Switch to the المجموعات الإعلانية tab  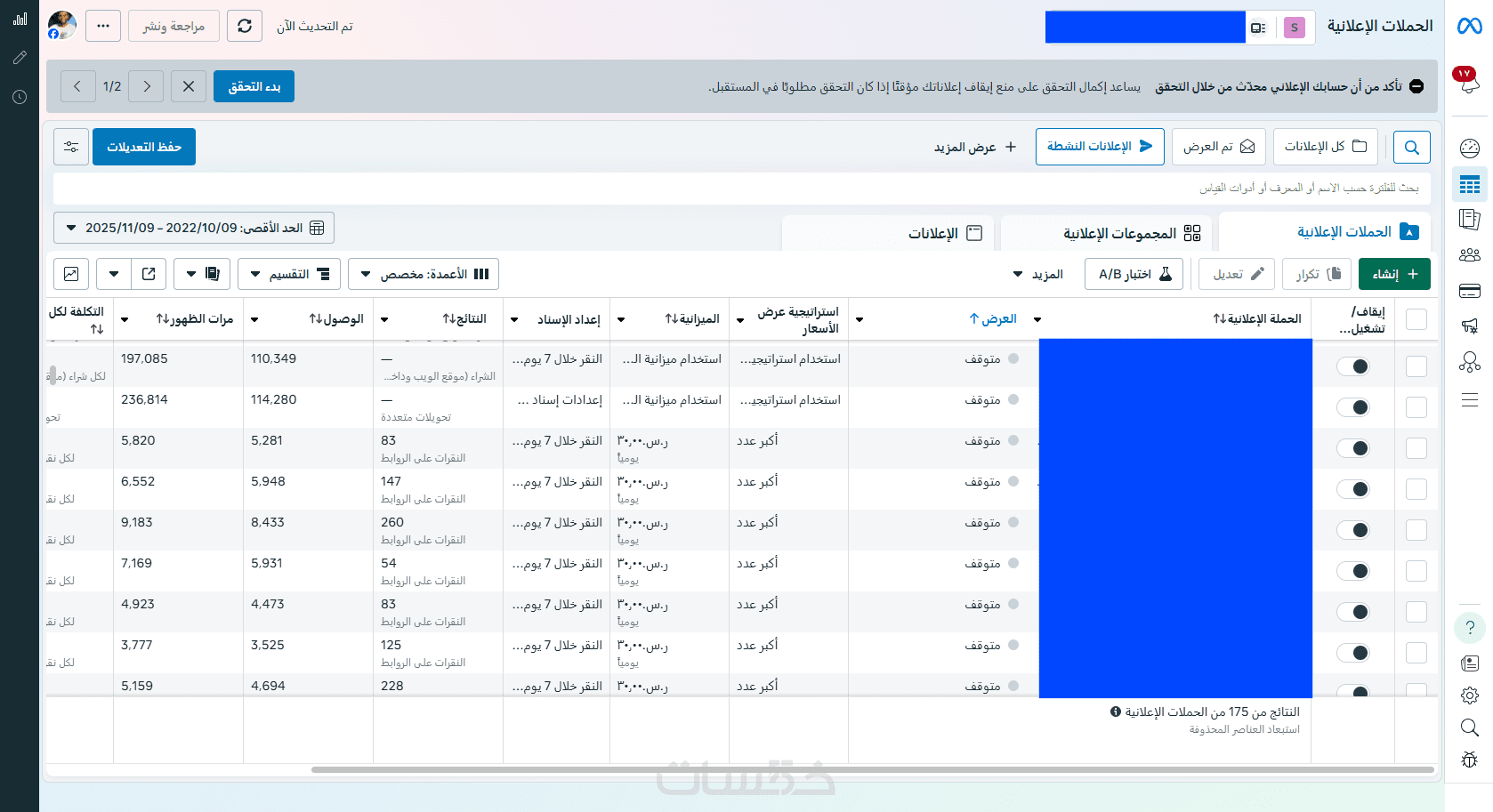1107,233
